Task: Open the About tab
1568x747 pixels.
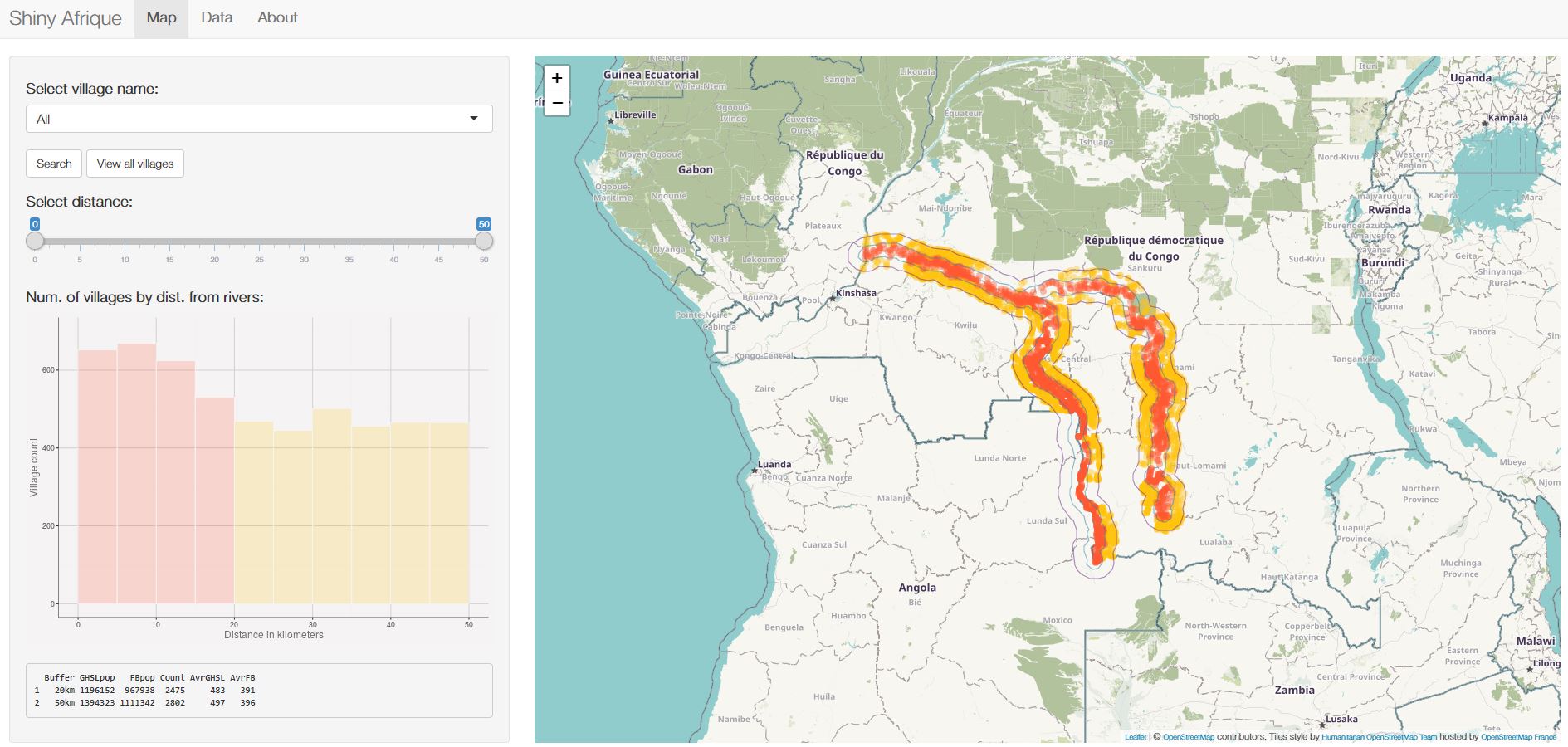Action: point(277,17)
